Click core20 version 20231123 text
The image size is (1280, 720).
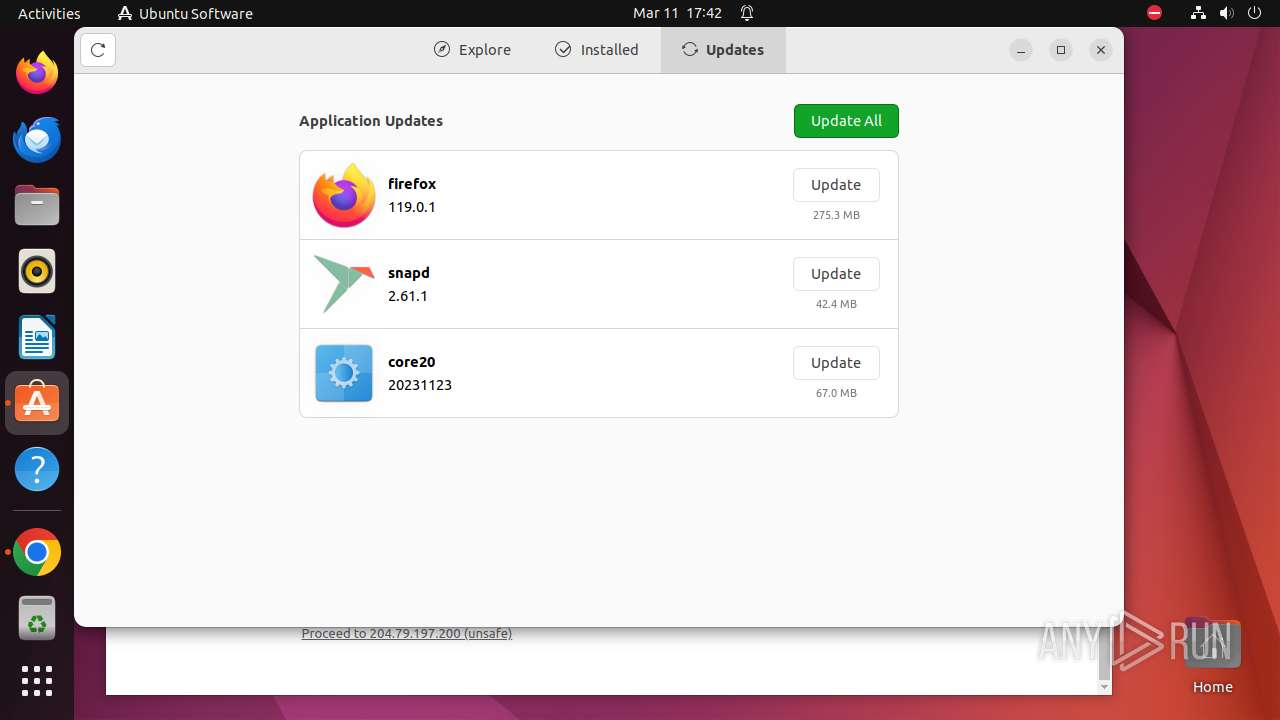click(x=420, y=385)
